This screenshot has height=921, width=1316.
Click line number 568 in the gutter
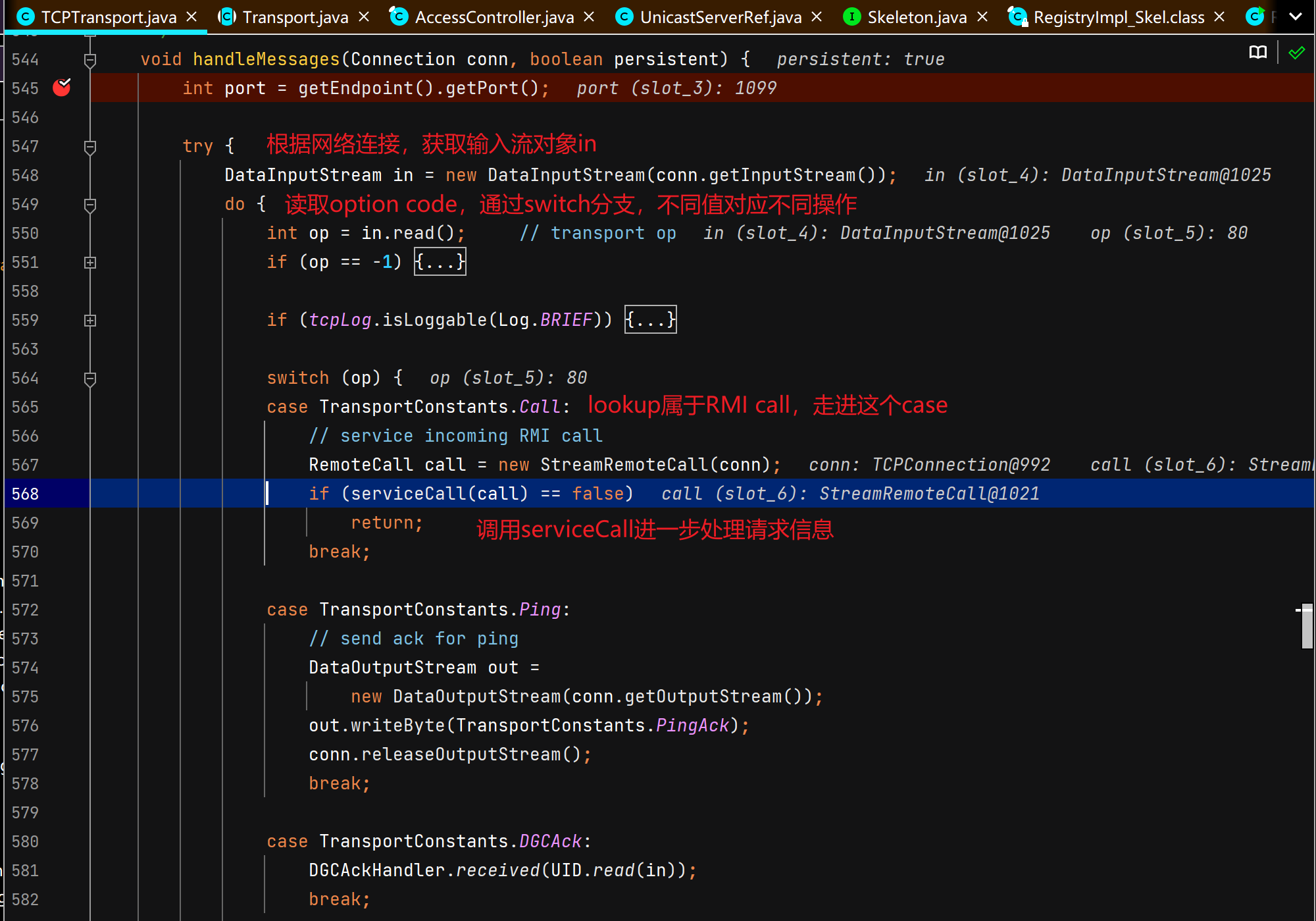pyautogui.click(x=25, y=494)
